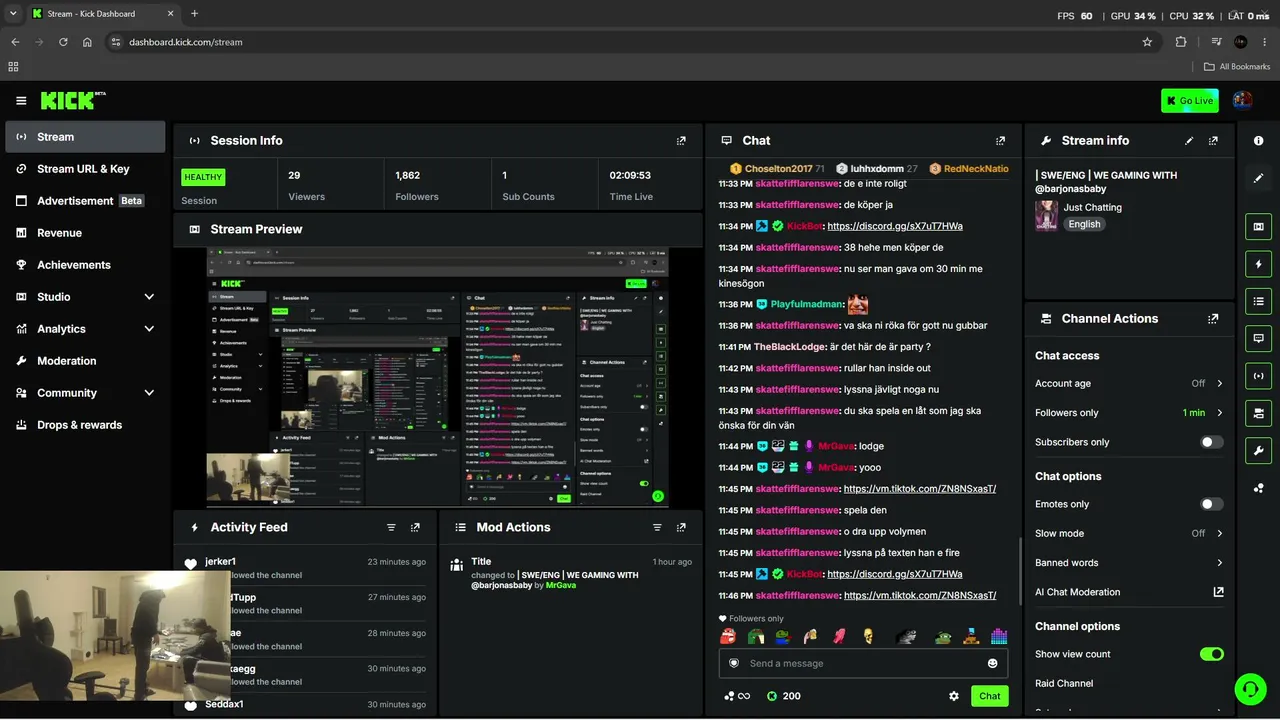Select the golden skull emote
The width and height of the screenshot is (1280, 720).
click(868, 636)
